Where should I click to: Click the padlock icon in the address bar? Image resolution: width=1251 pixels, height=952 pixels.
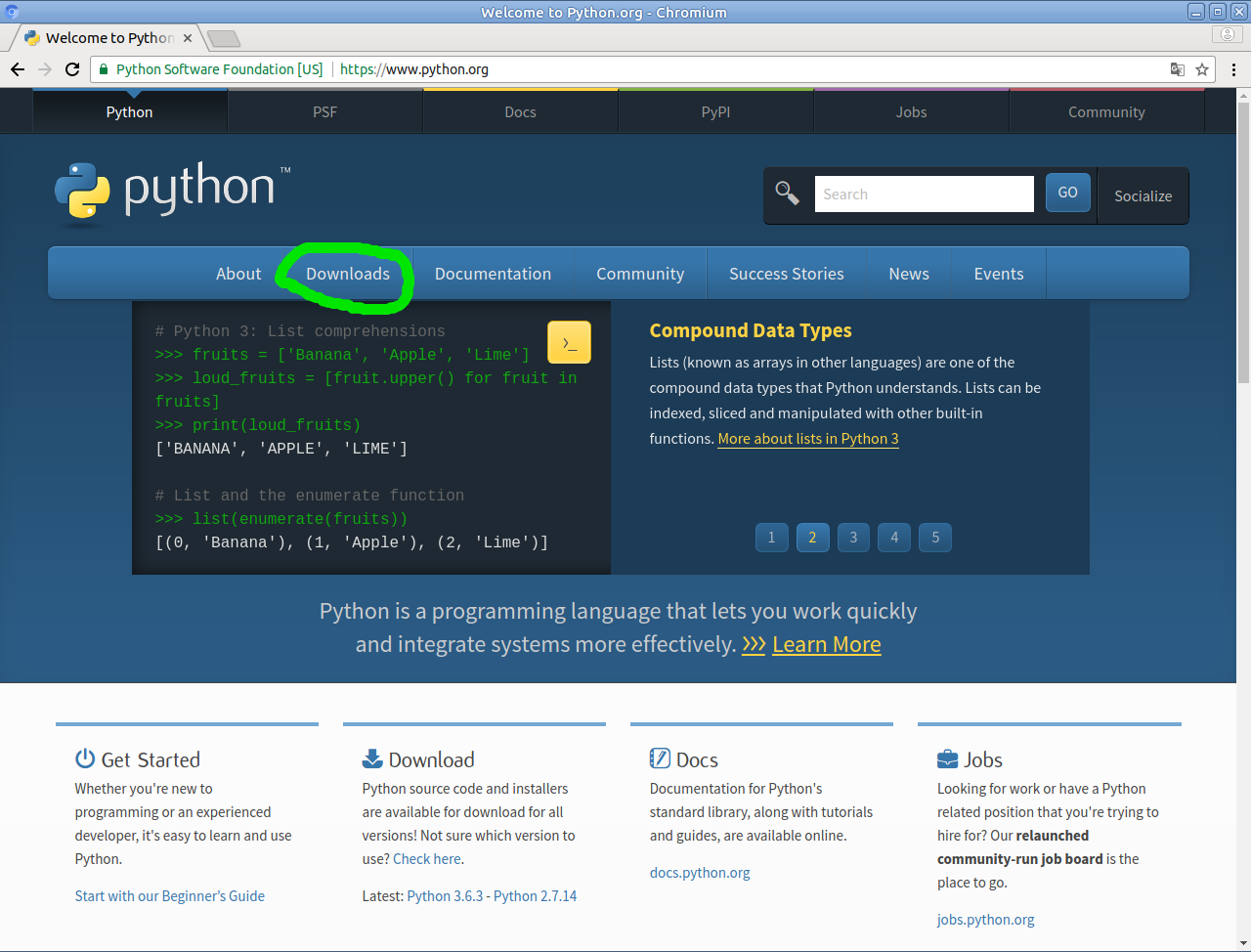[104, 69]
